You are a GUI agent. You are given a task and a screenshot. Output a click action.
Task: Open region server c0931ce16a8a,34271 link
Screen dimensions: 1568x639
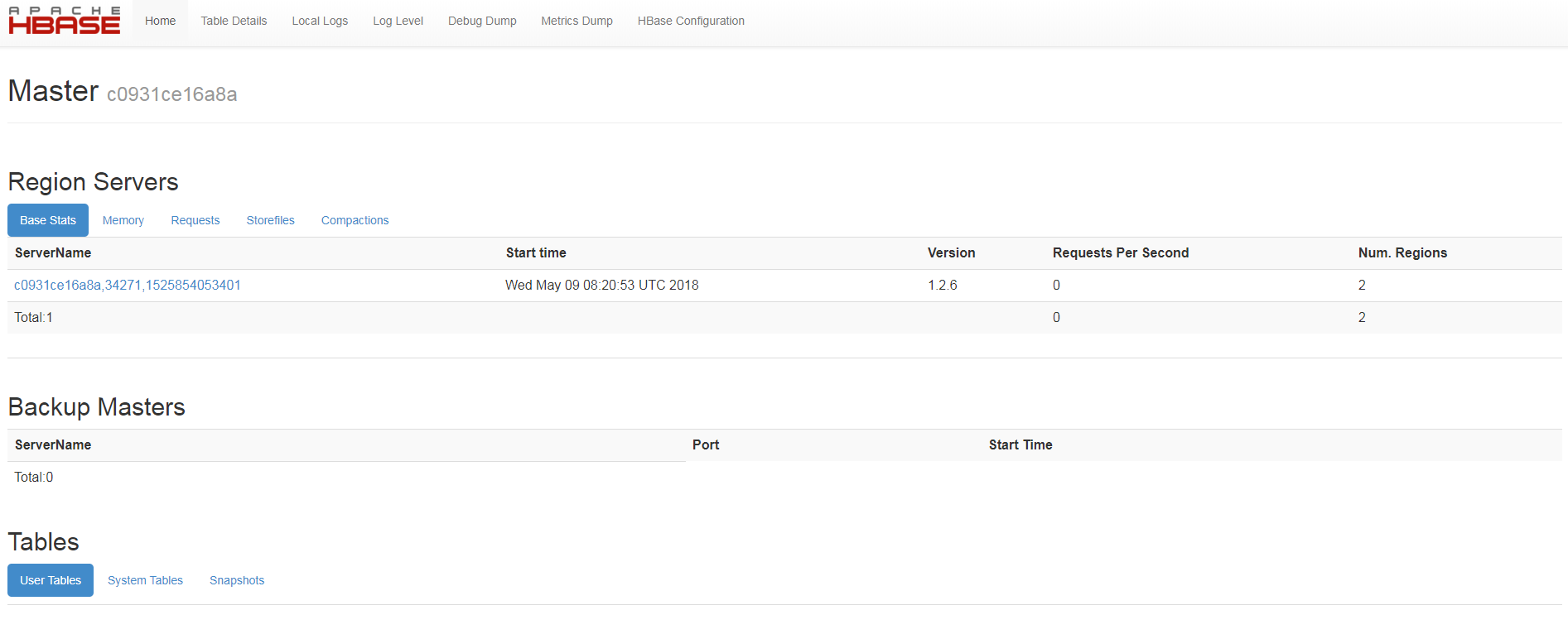(x=128, y=285)
